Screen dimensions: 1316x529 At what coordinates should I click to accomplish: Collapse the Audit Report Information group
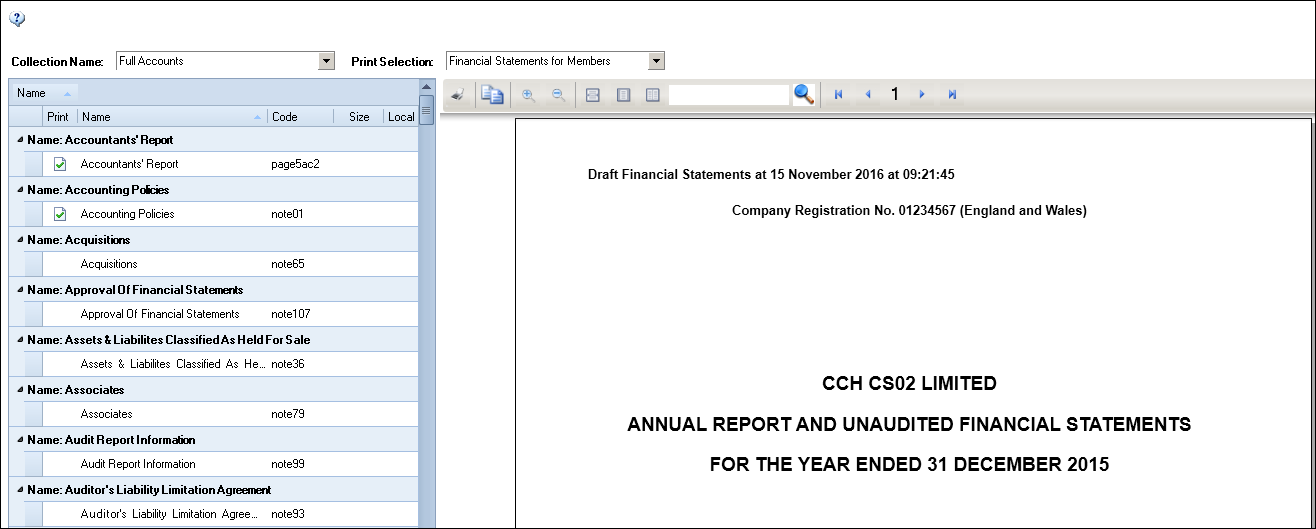[x=20, y=440]
